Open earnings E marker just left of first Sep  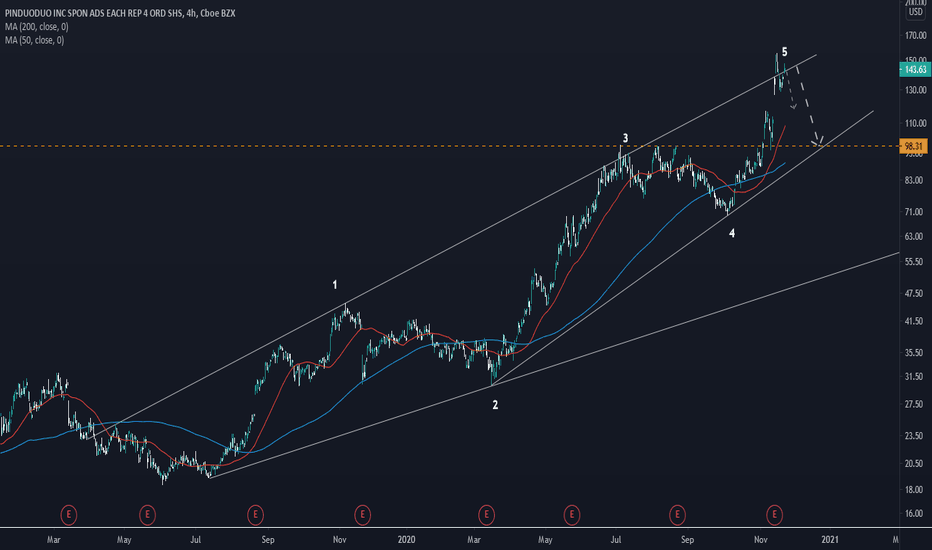(x=256, y=514)
